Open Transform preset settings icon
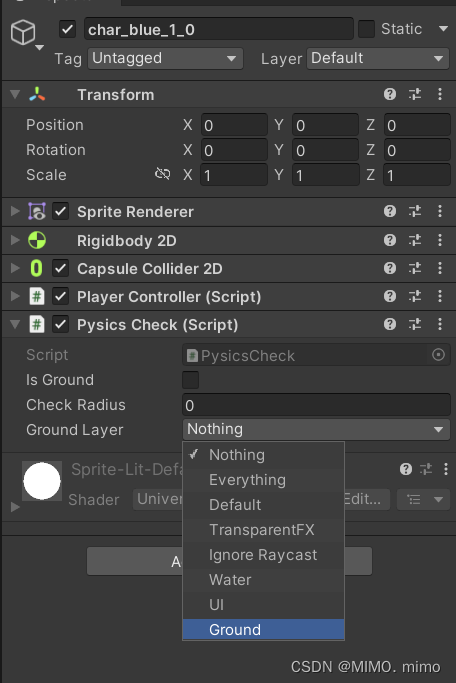The image size is (456, 683). [x=415, y=94]
